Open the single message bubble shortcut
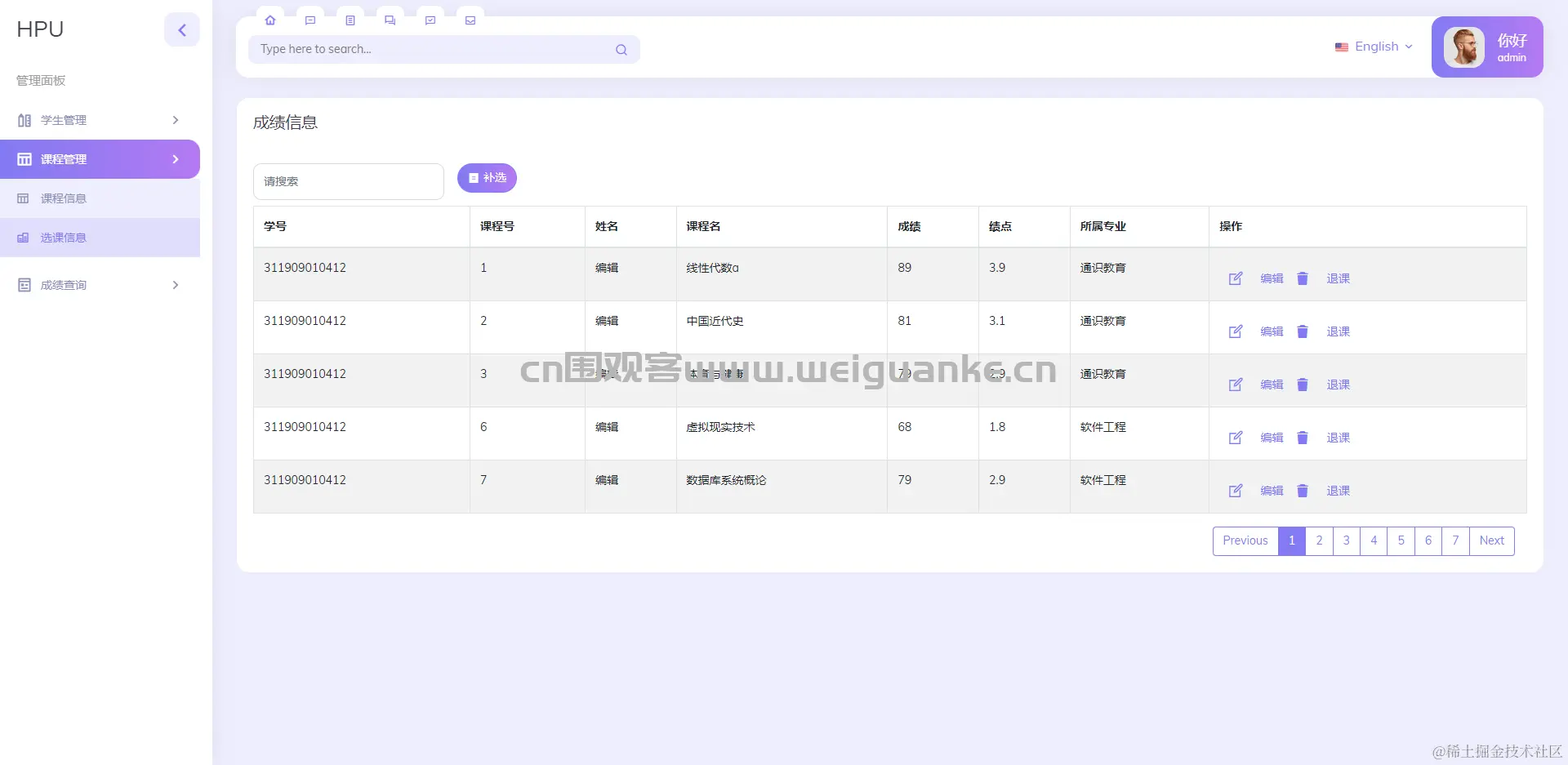 click(x=310, y=20)
